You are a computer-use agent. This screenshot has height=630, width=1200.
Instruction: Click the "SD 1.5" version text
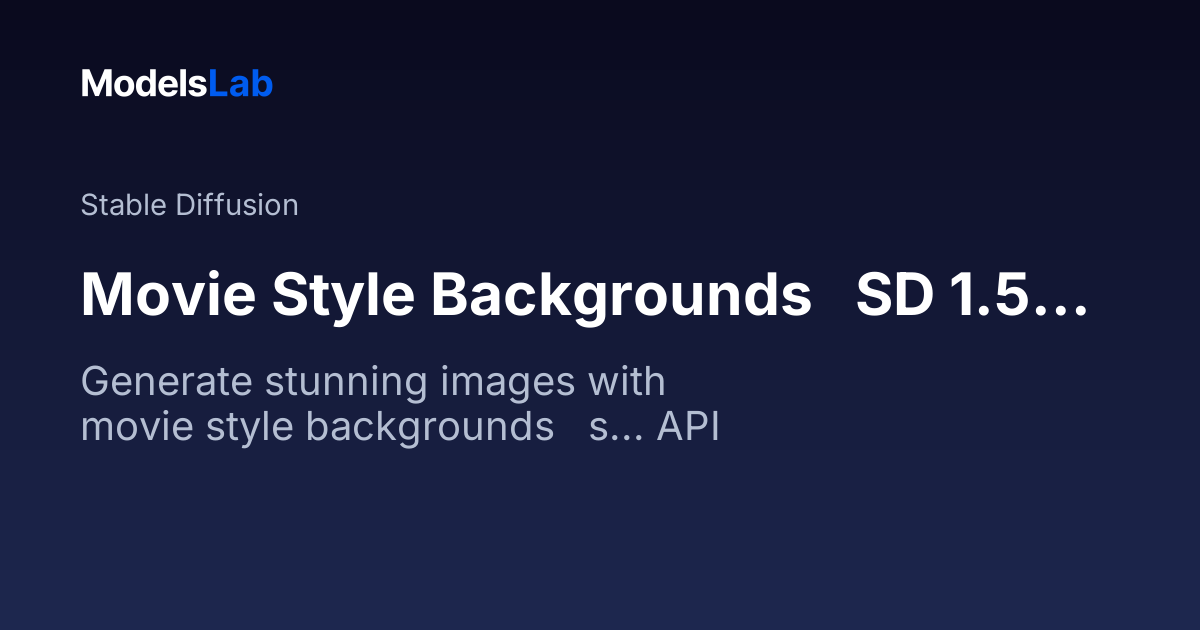942,295
